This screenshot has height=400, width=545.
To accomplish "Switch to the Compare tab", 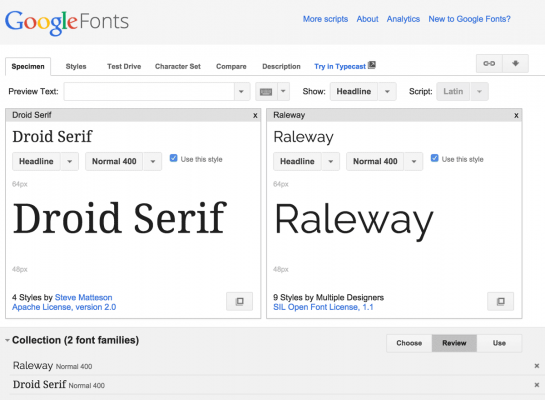I will [x=231, y=66].
